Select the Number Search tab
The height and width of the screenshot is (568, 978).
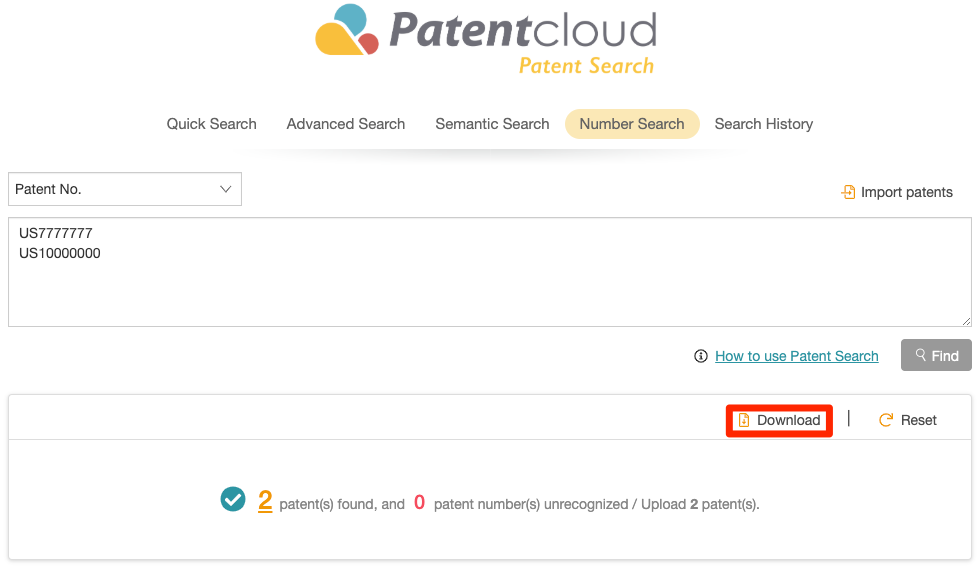[x=632, y=124]
